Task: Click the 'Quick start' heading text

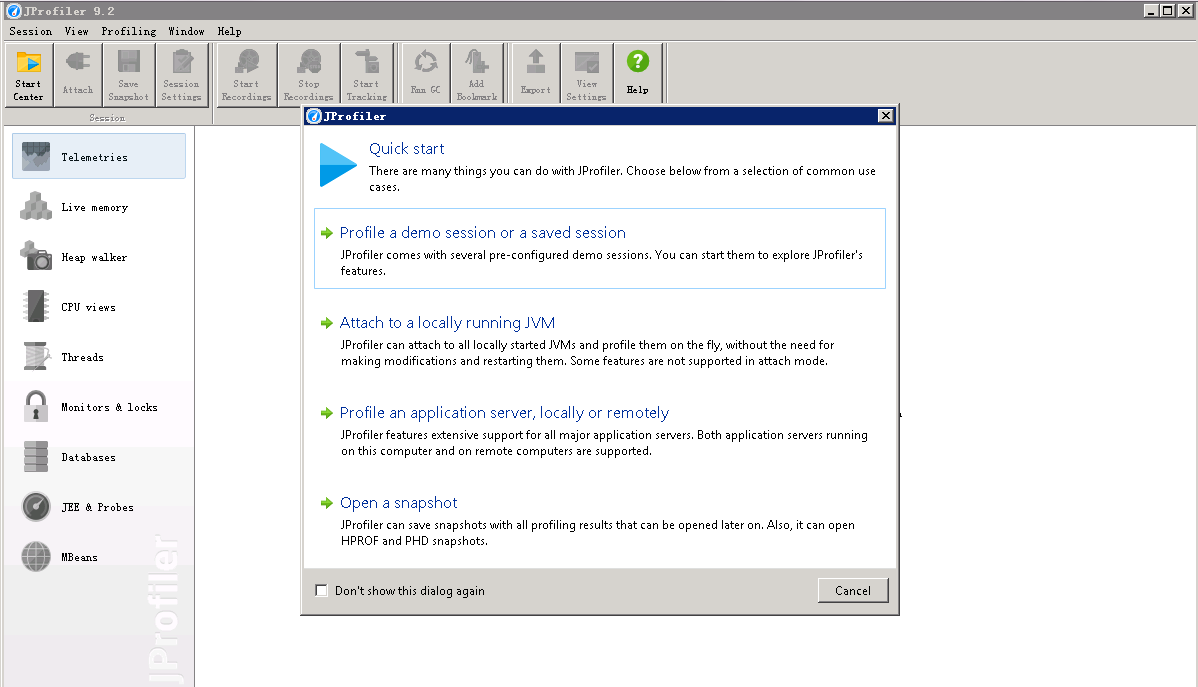Action: pyautogui.click(x=406, y=149)
